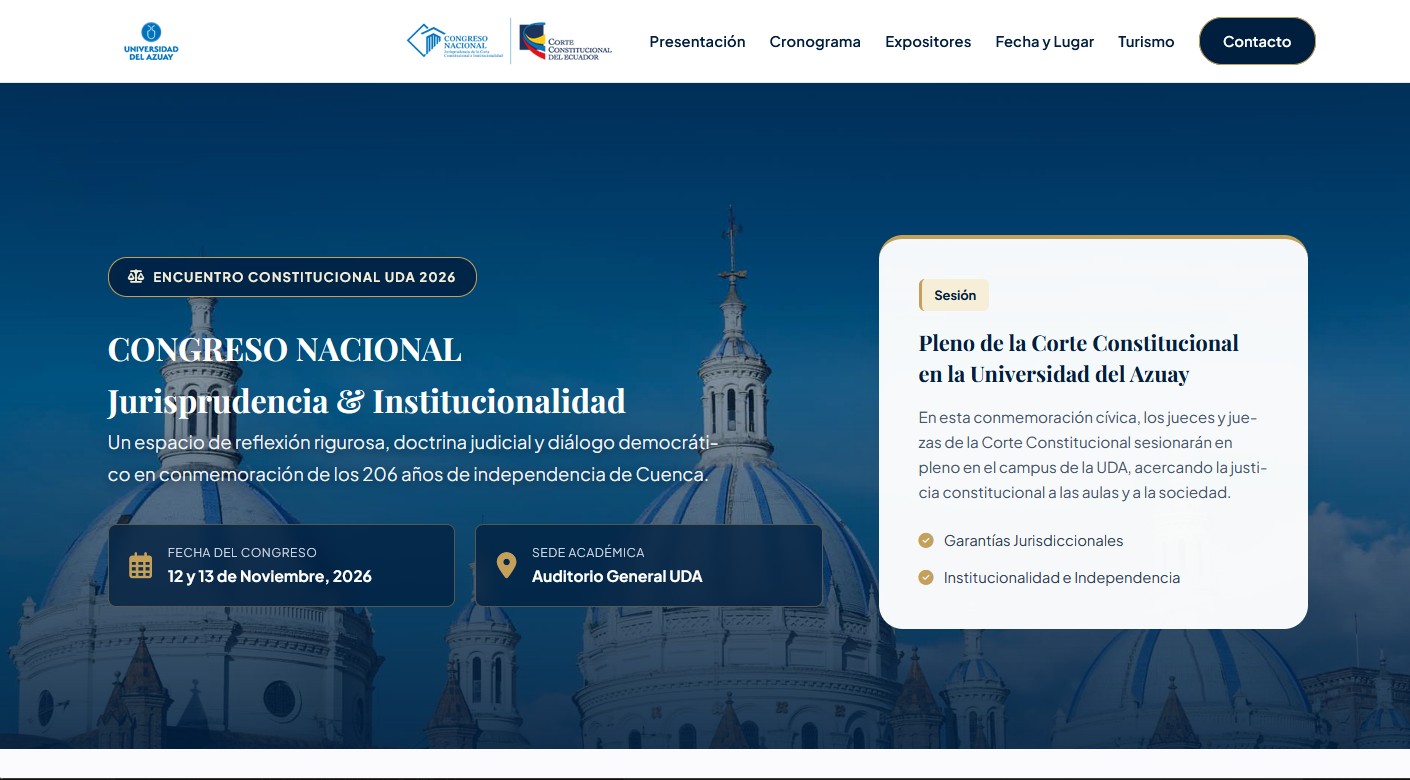Click the paragraph starting En esta conmemoración cívica
The width and height of the screenshot is (1410, 780).
[1093, 455]
